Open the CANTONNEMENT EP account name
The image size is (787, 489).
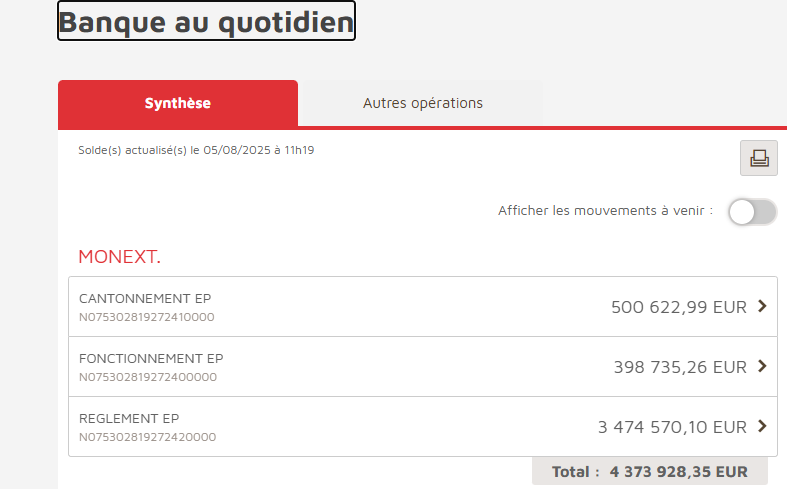click(x=145, y=298)
